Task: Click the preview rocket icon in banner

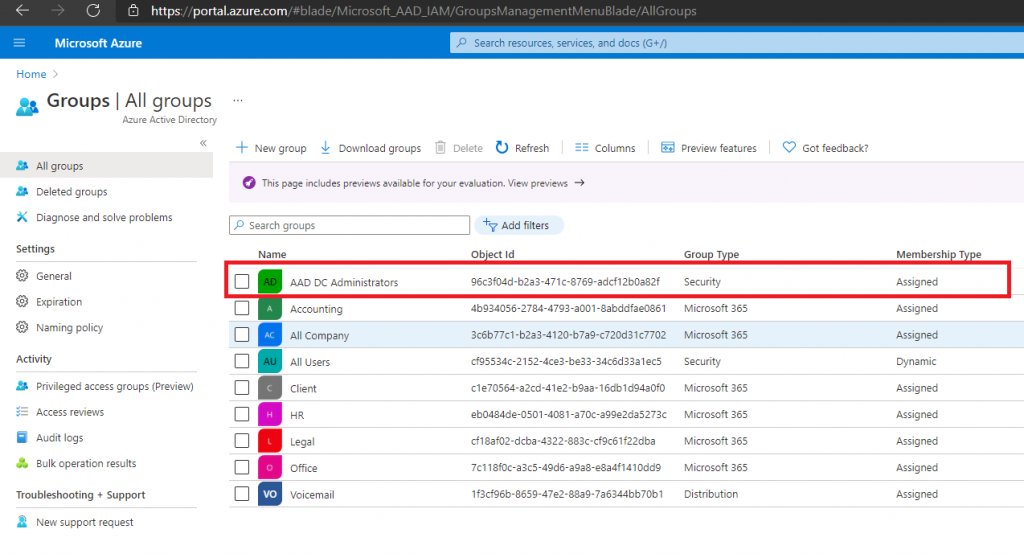Action: [x=249, y=183]
